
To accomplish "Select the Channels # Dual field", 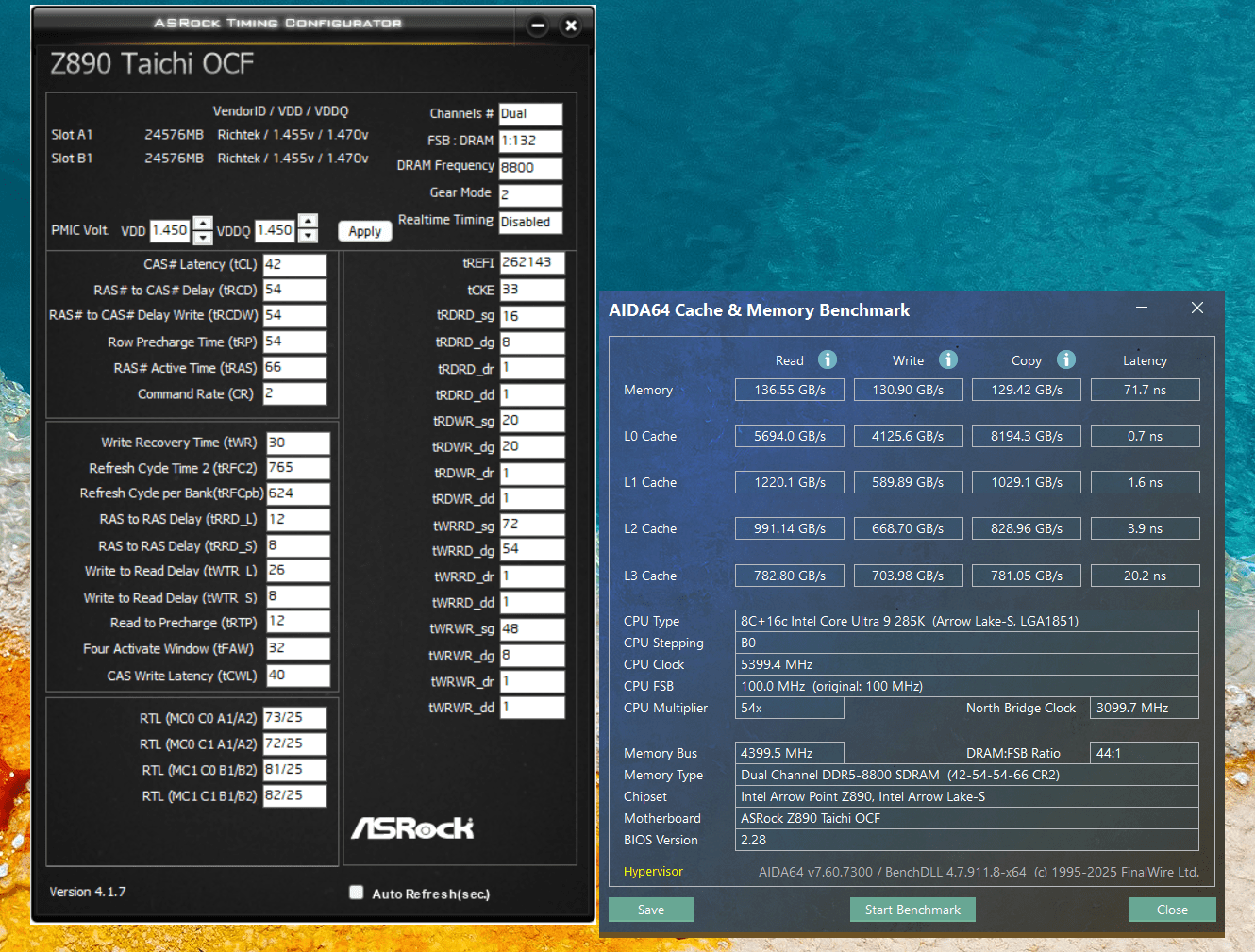I will tap(530, 114).
